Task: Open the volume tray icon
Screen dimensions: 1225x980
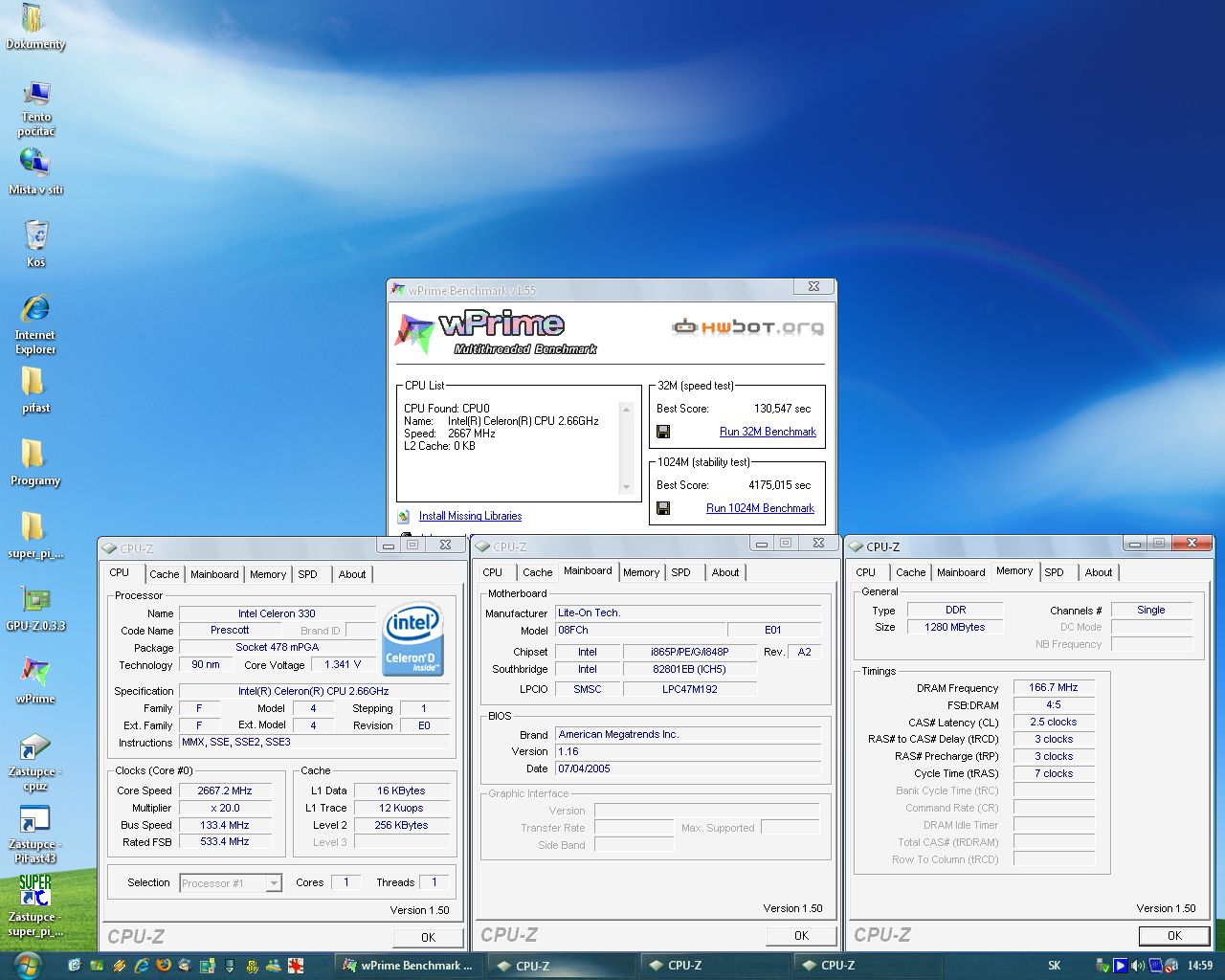Action: pyautogui.click(x=1137, y=966)
